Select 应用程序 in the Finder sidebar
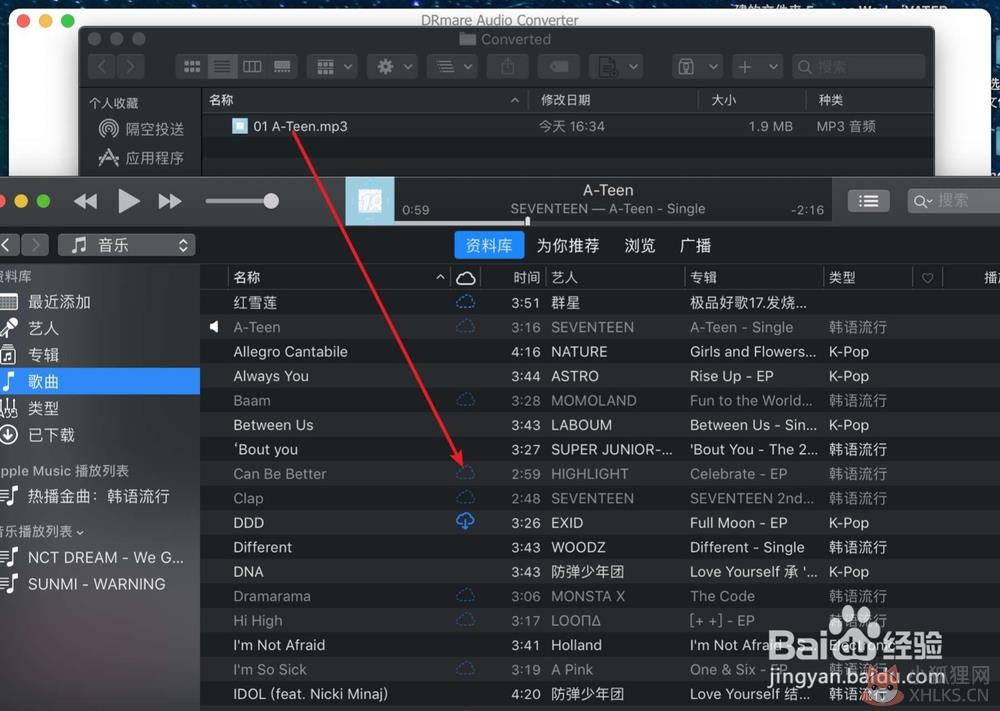The width and height of the screenshot is (1000, 711). [x=142, y=158]
